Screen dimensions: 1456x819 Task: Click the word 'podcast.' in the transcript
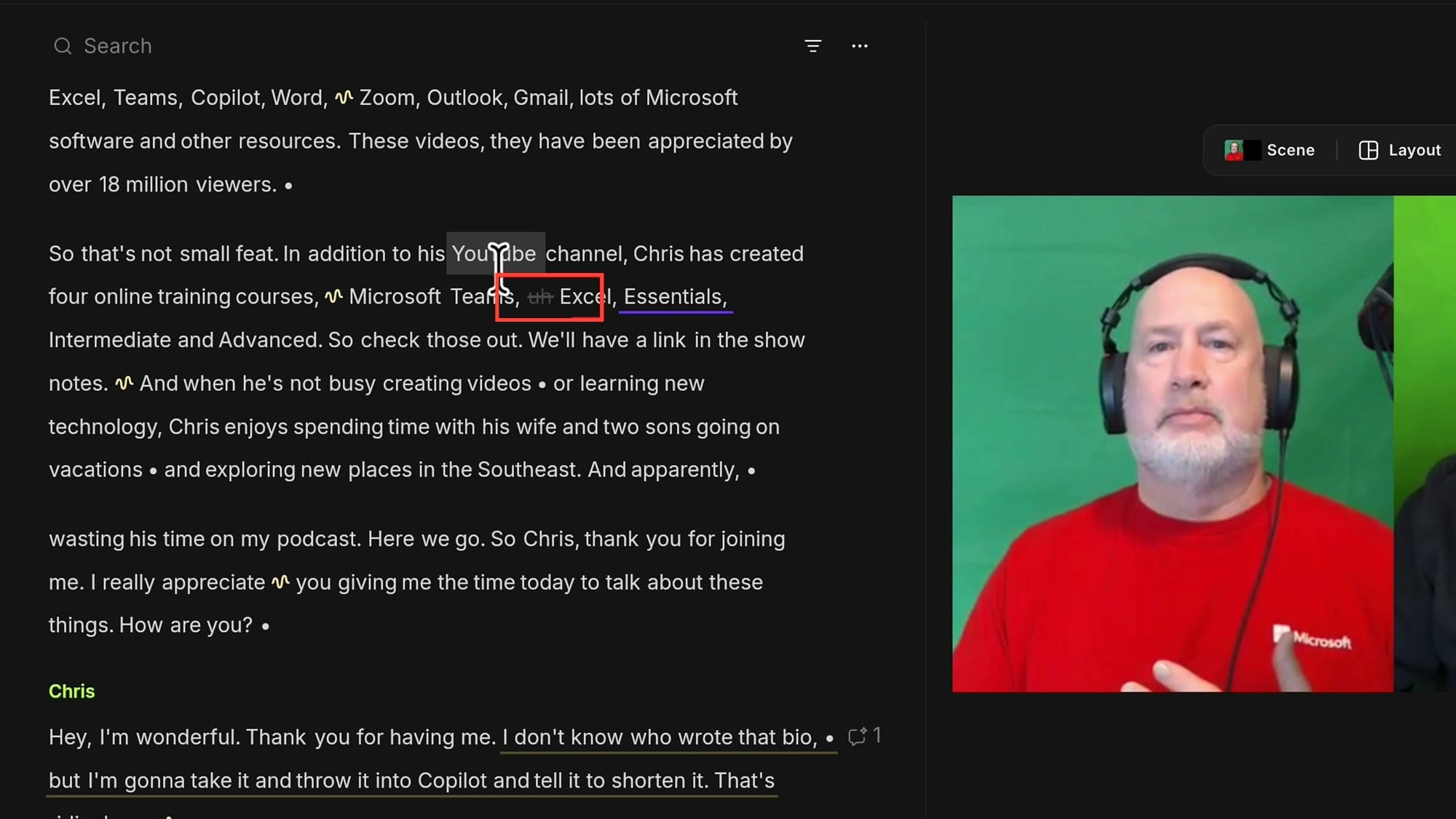click(319, 539)
